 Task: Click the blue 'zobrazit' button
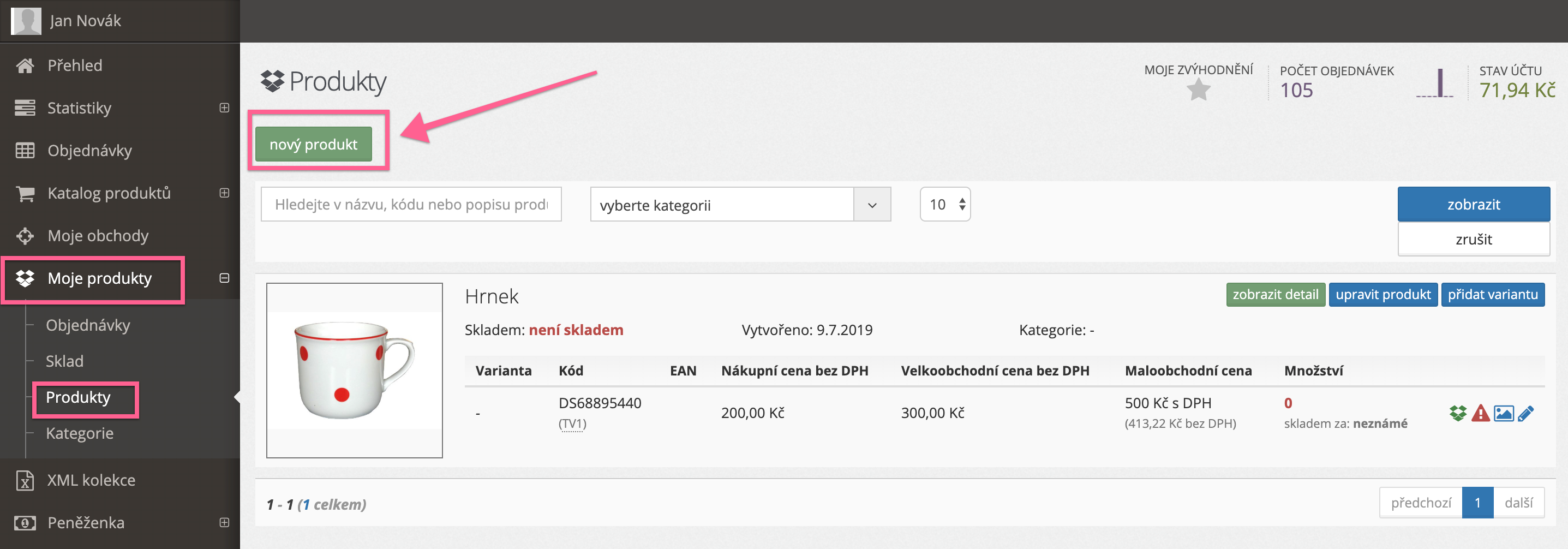[1473, 205]
